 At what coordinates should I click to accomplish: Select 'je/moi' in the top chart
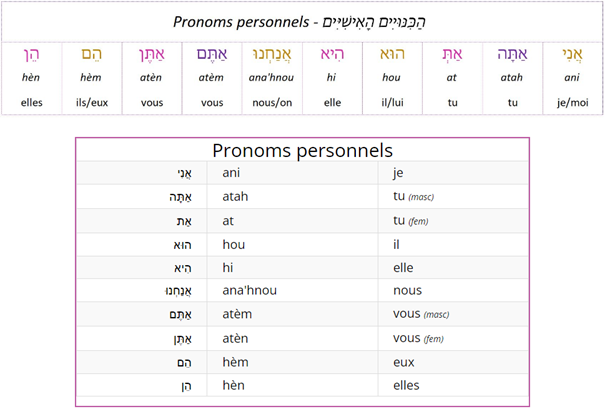tap(573, 101)
